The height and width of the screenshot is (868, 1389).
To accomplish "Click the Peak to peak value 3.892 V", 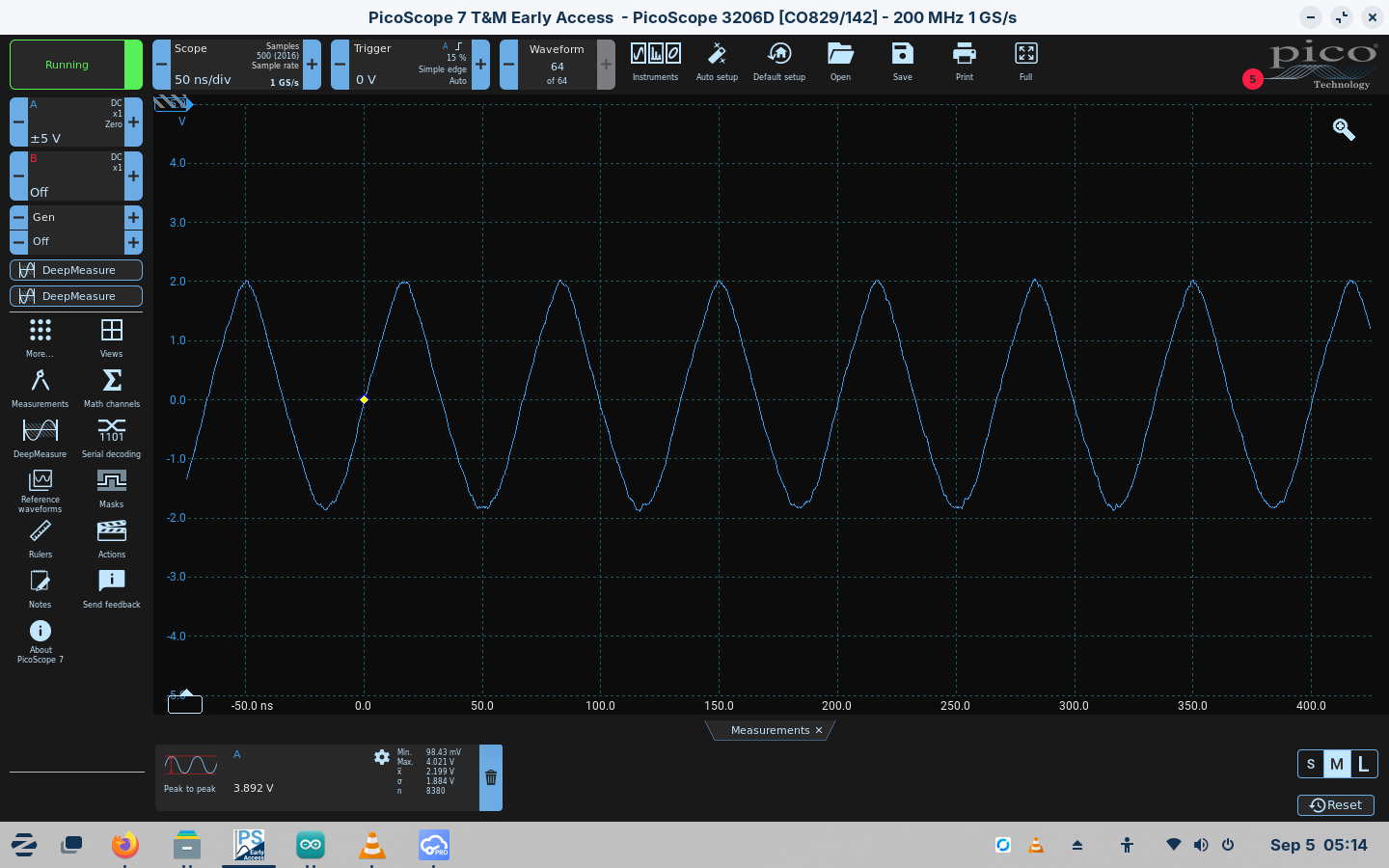I will tap(254, 788).
